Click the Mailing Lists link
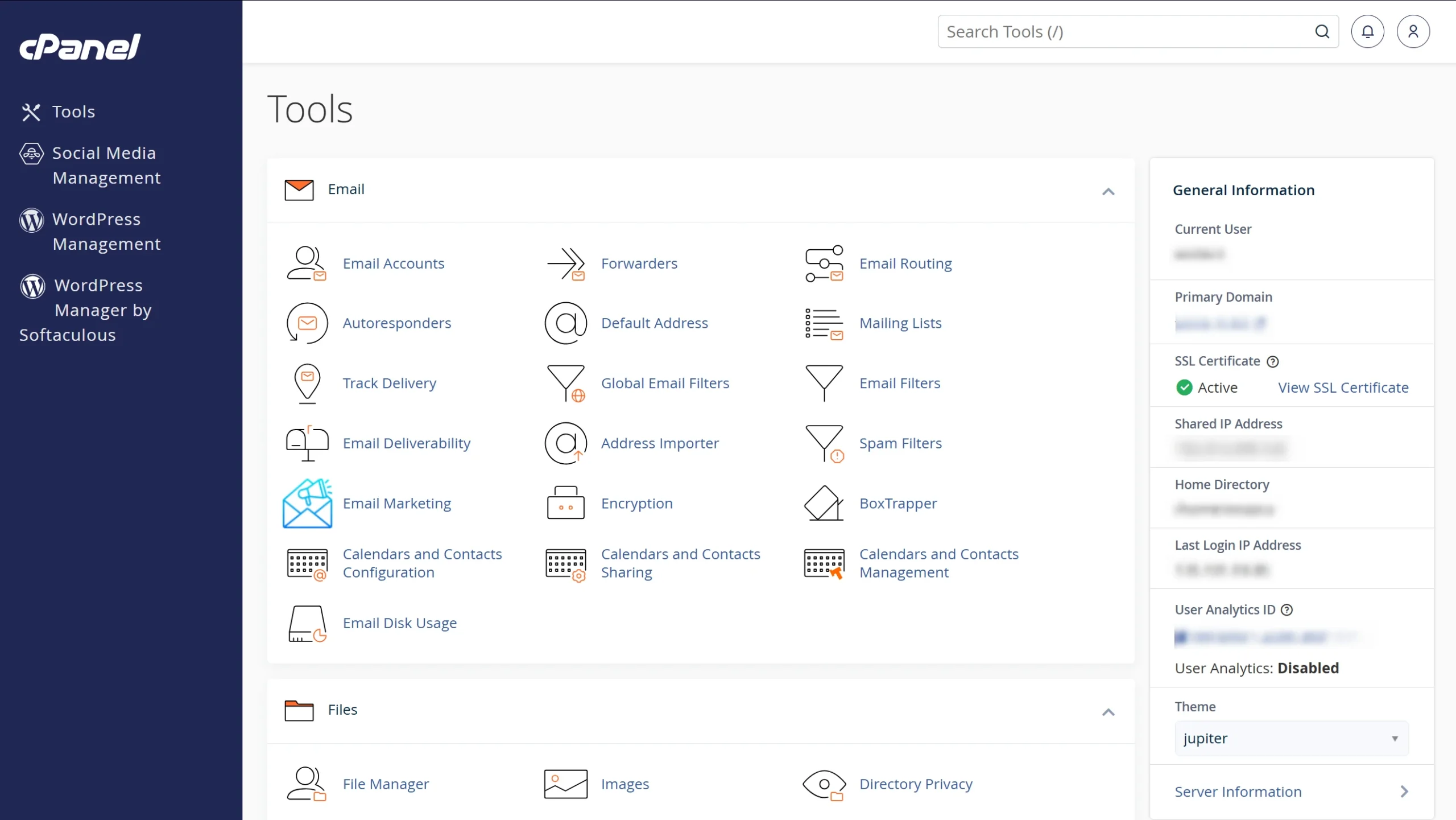 pyautogui.click(x=900, y=323)
